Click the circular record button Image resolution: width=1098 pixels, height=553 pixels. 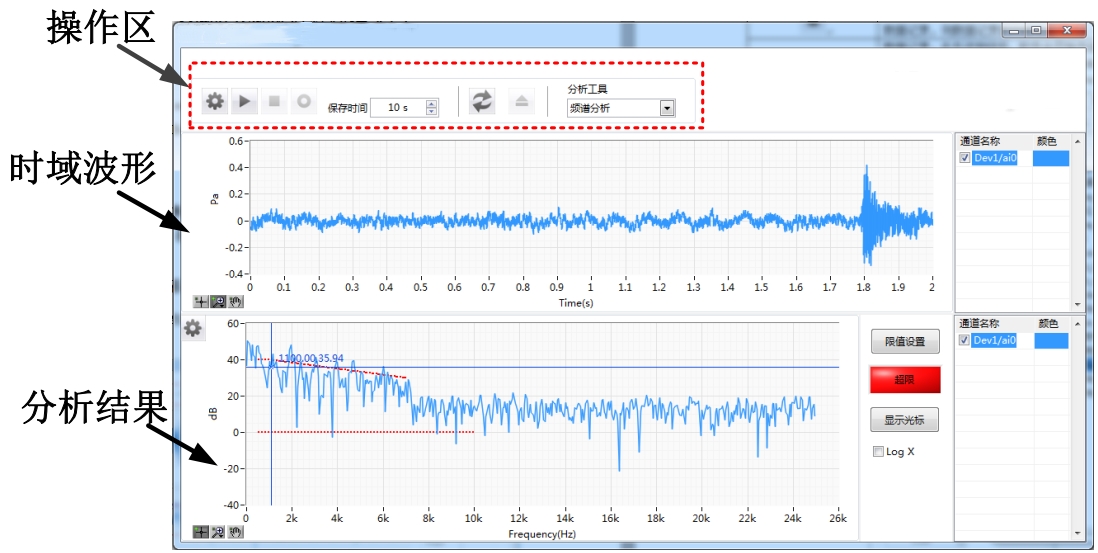click(303, 101)
